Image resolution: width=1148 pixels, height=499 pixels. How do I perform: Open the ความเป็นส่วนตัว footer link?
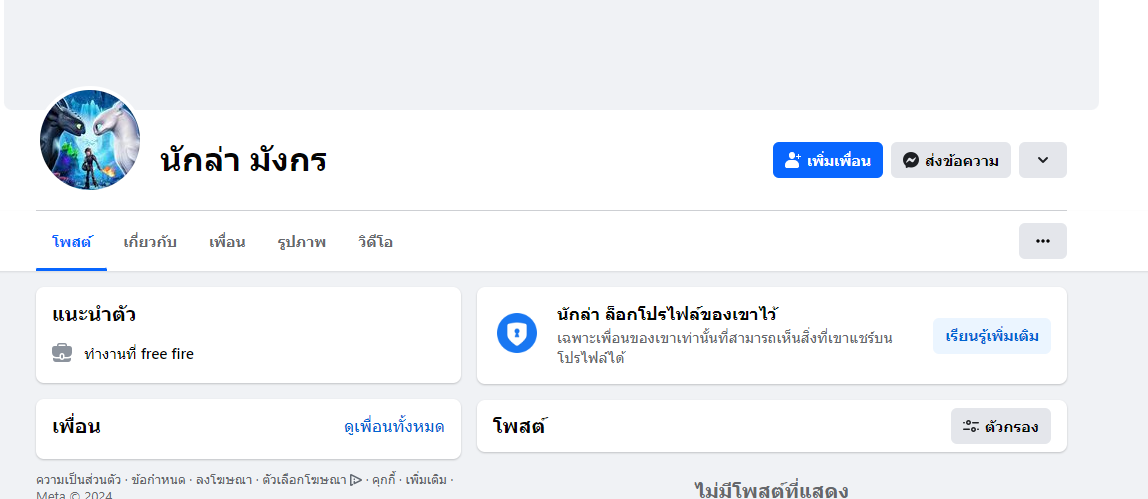tap(78, 480)
